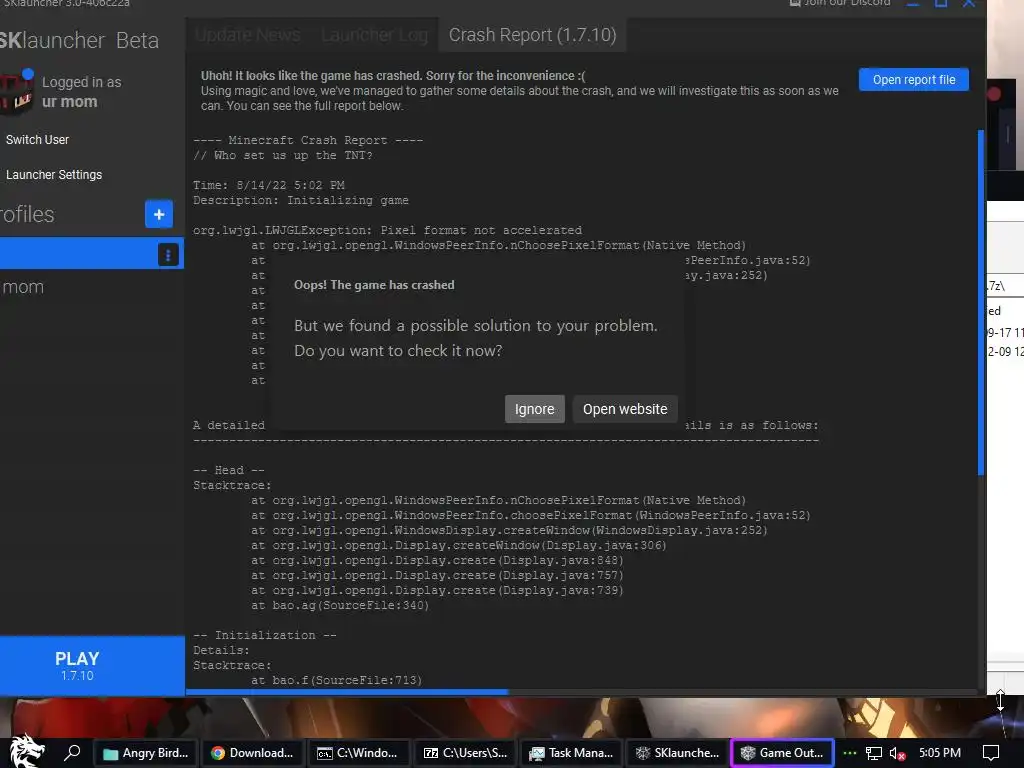Click the taskbar clock showing 5:05 PM
Screen dimensions: 1024x768
coord(939,753)
